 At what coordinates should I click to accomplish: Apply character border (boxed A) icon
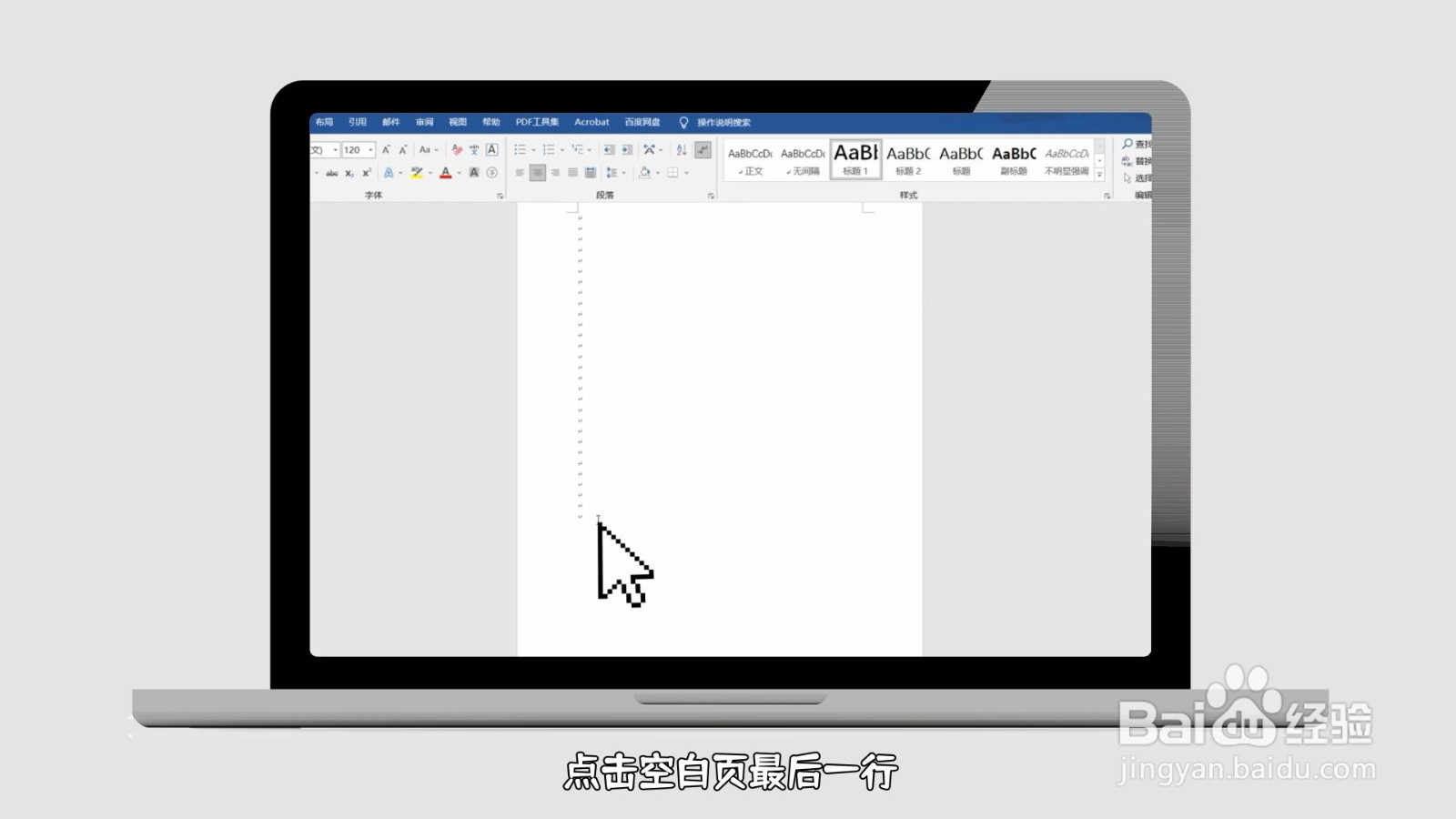tap(491, 150)
